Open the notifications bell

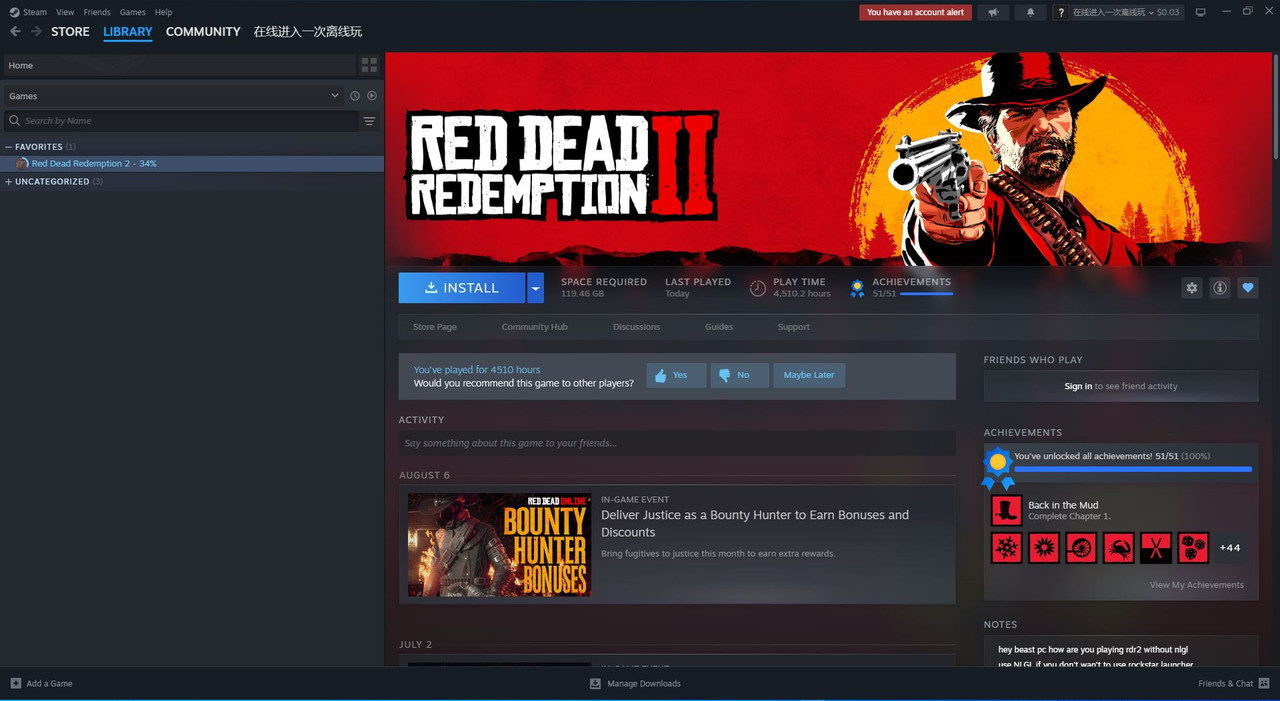[x=1031, y=12]
